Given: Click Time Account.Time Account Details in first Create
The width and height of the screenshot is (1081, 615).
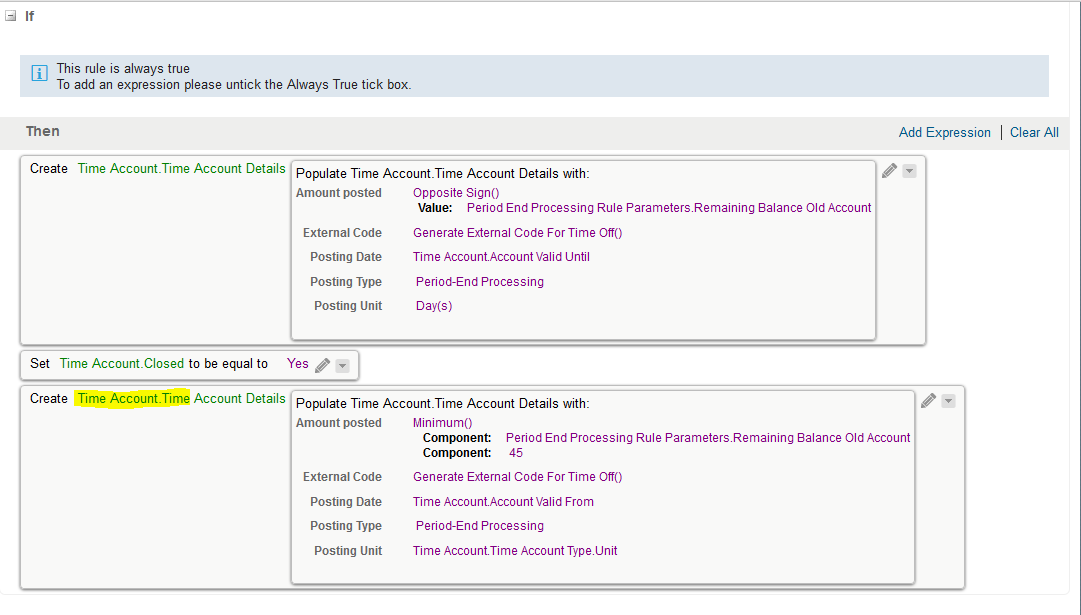Looking at the screenshot, I should (181, 168).
